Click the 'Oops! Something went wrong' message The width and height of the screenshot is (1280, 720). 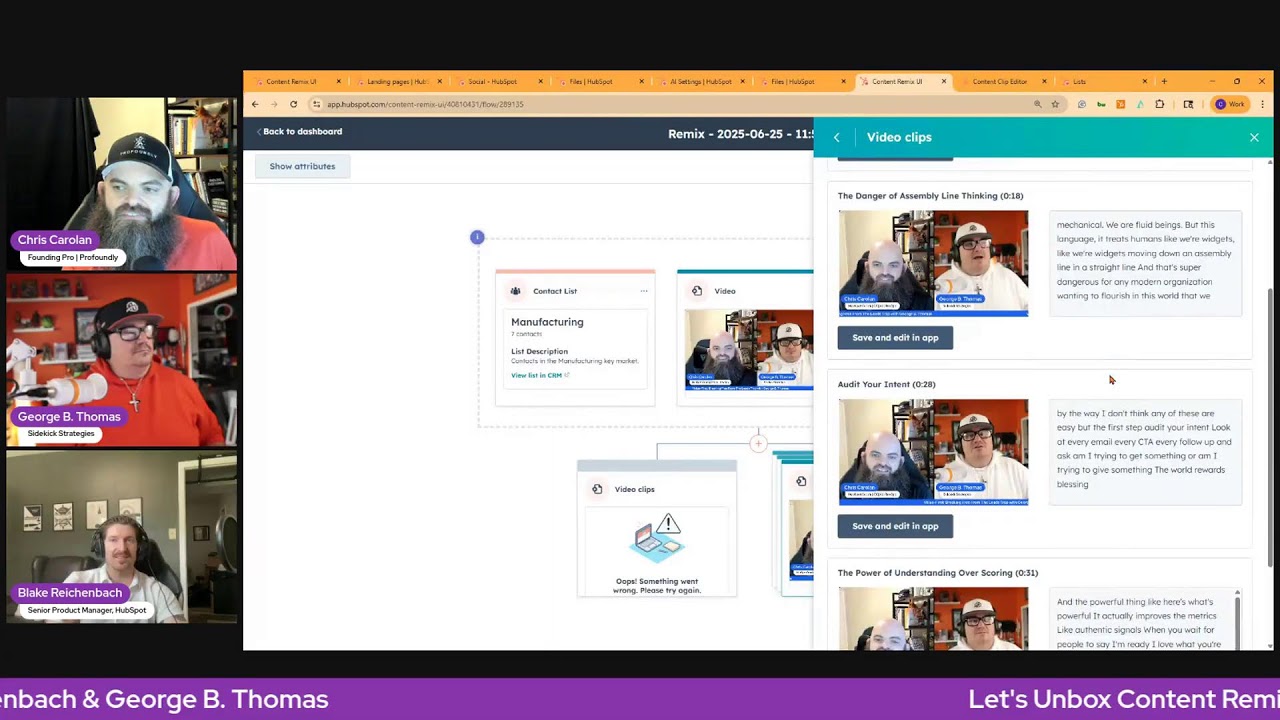point(657,586)
